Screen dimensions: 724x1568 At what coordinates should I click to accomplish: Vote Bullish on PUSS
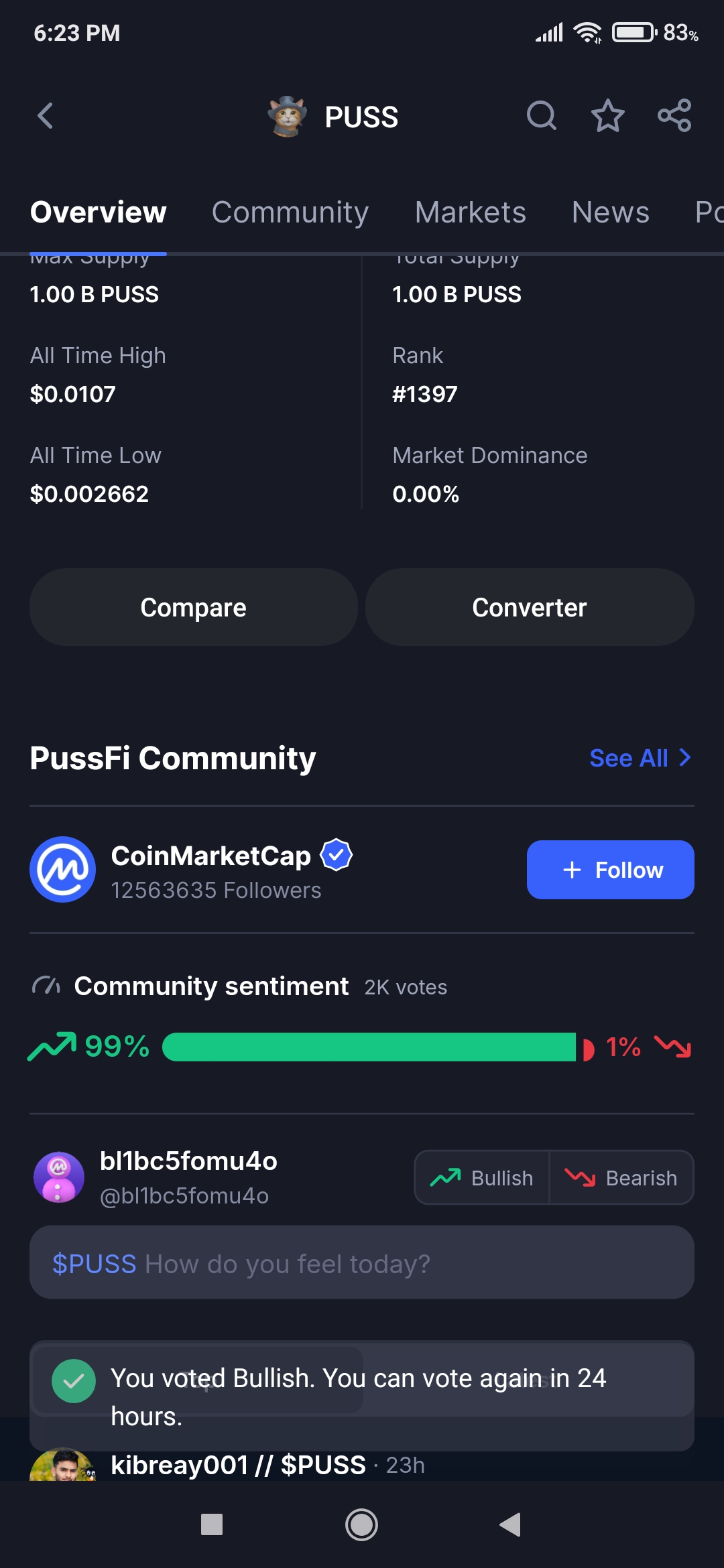click(483, 1177)
